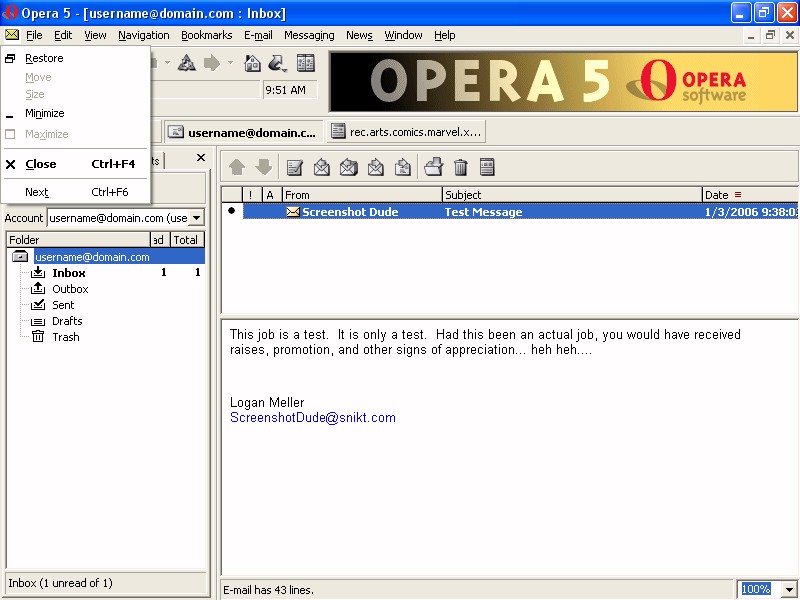Click the previous message up-arrow icon

pyautogui.click(x=237, y=167)
